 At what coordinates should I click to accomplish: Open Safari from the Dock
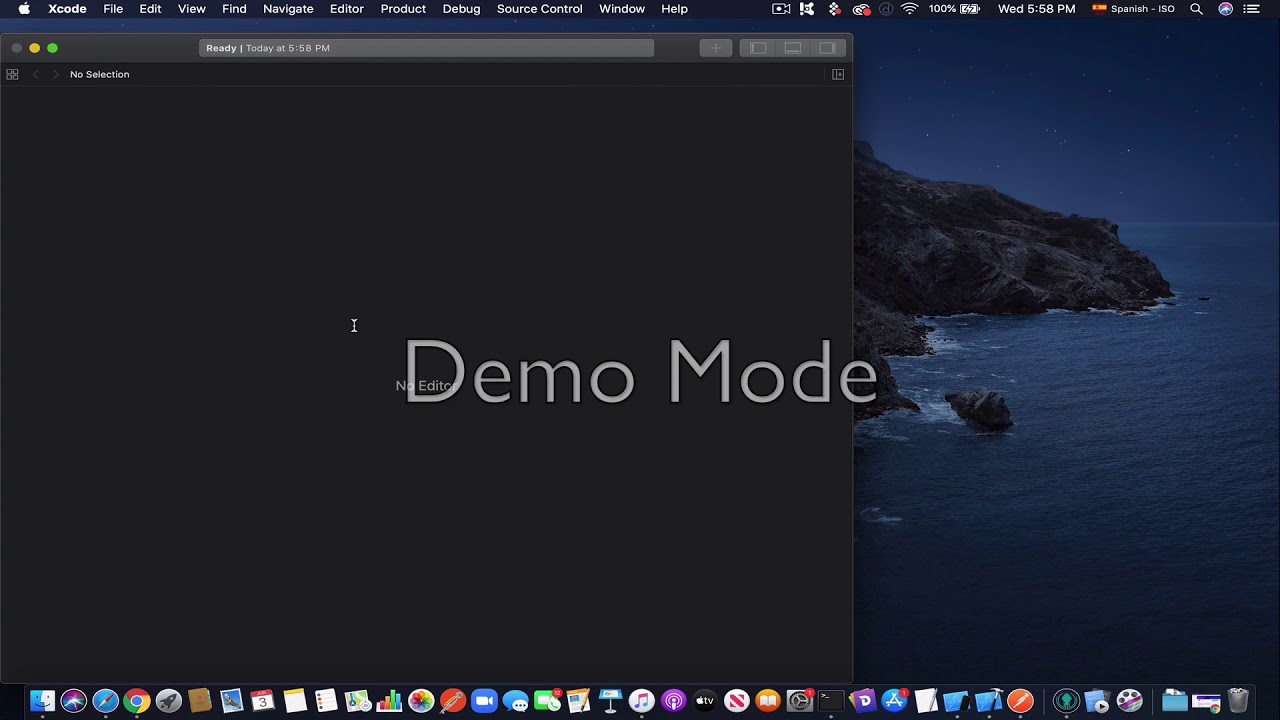click(x=105, y=701)
